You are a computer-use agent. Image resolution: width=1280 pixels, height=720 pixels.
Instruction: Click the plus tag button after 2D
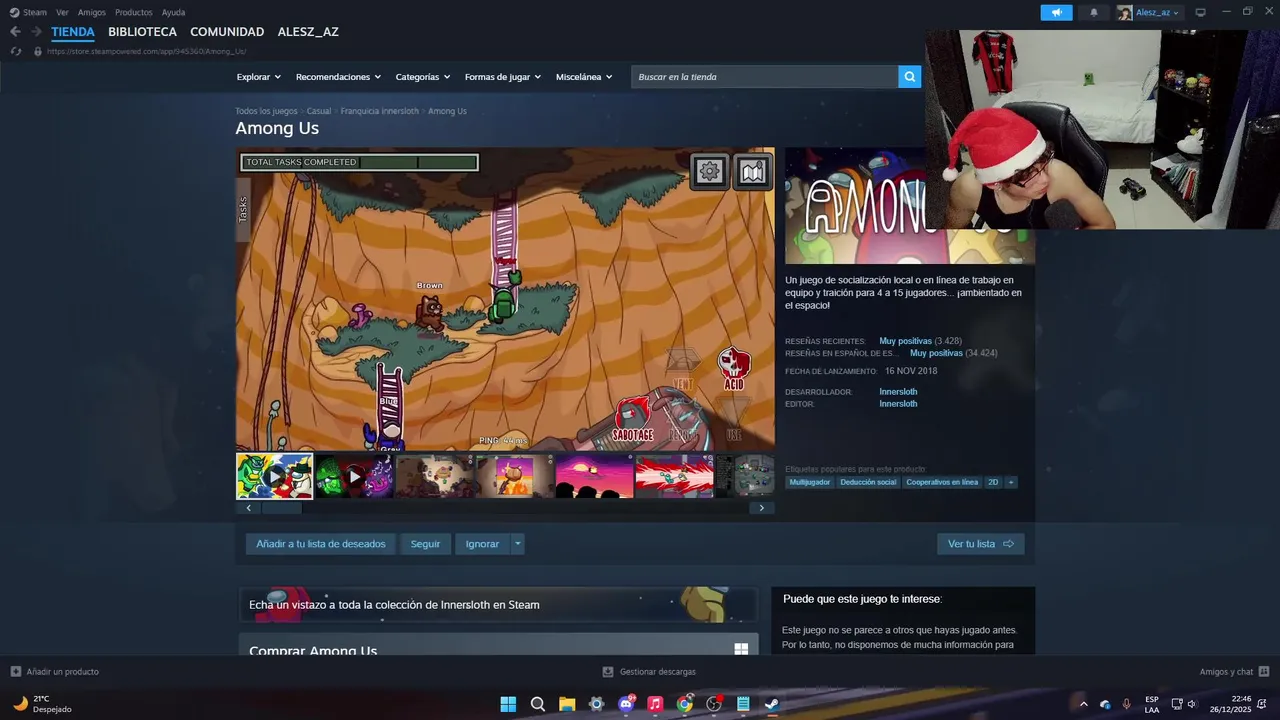coord(1011,482)
